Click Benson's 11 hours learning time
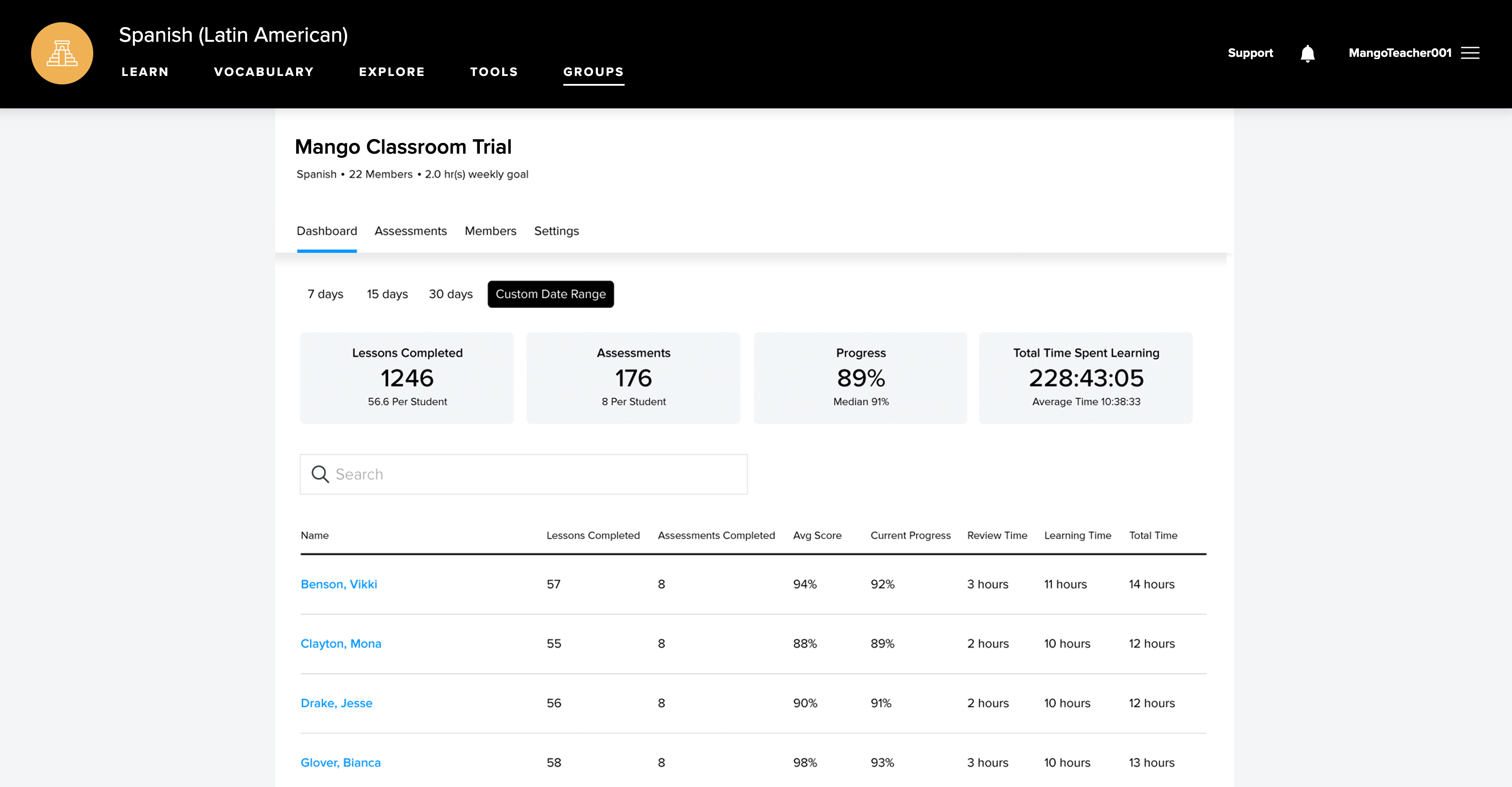 [x=1065, y=584]
